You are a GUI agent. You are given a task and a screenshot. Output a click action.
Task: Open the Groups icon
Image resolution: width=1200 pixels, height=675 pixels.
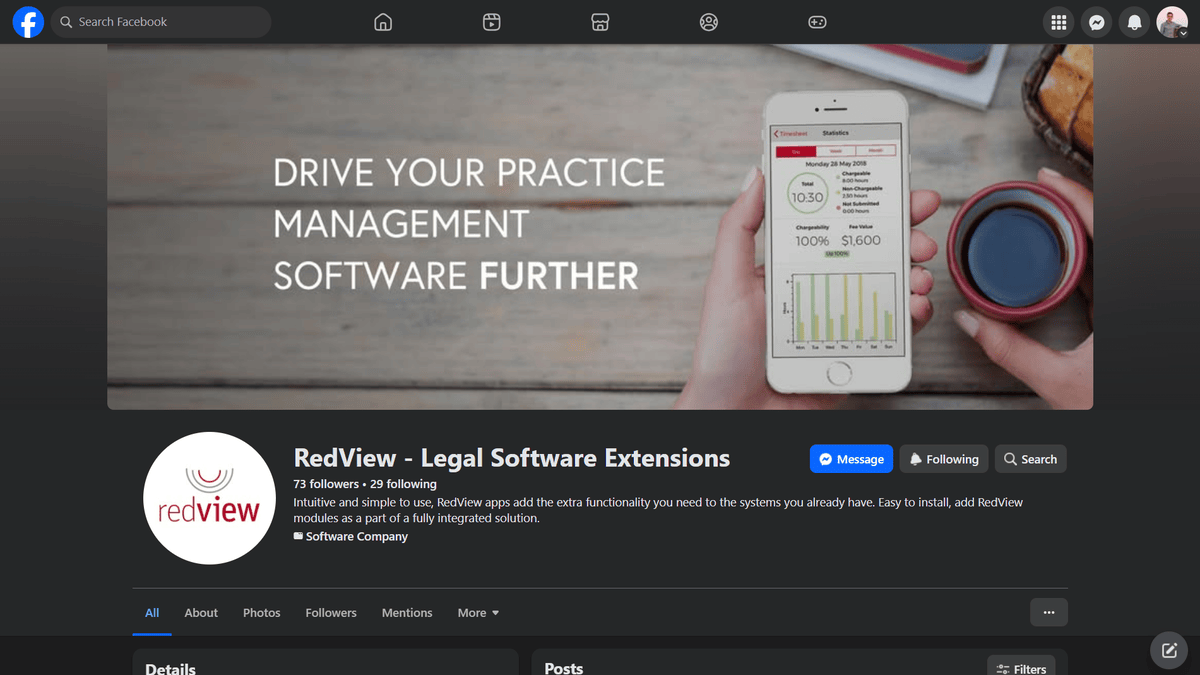click(x=709, y=22)
